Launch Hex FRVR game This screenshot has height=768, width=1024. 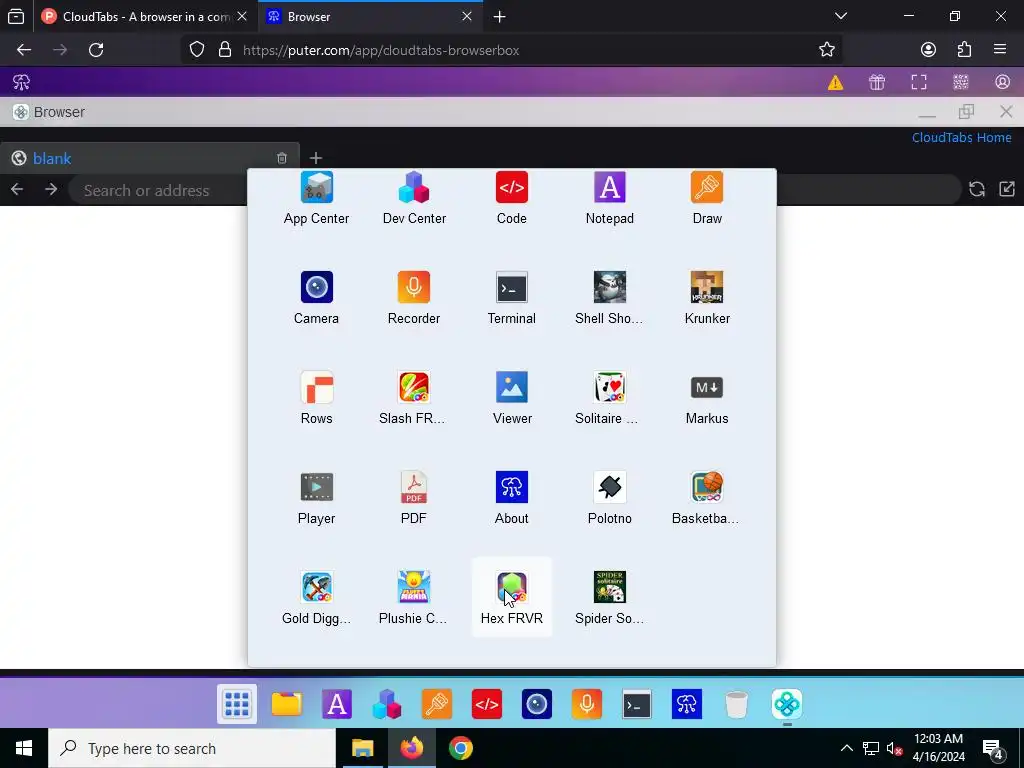pyautogui.click(x=511, y=598)
